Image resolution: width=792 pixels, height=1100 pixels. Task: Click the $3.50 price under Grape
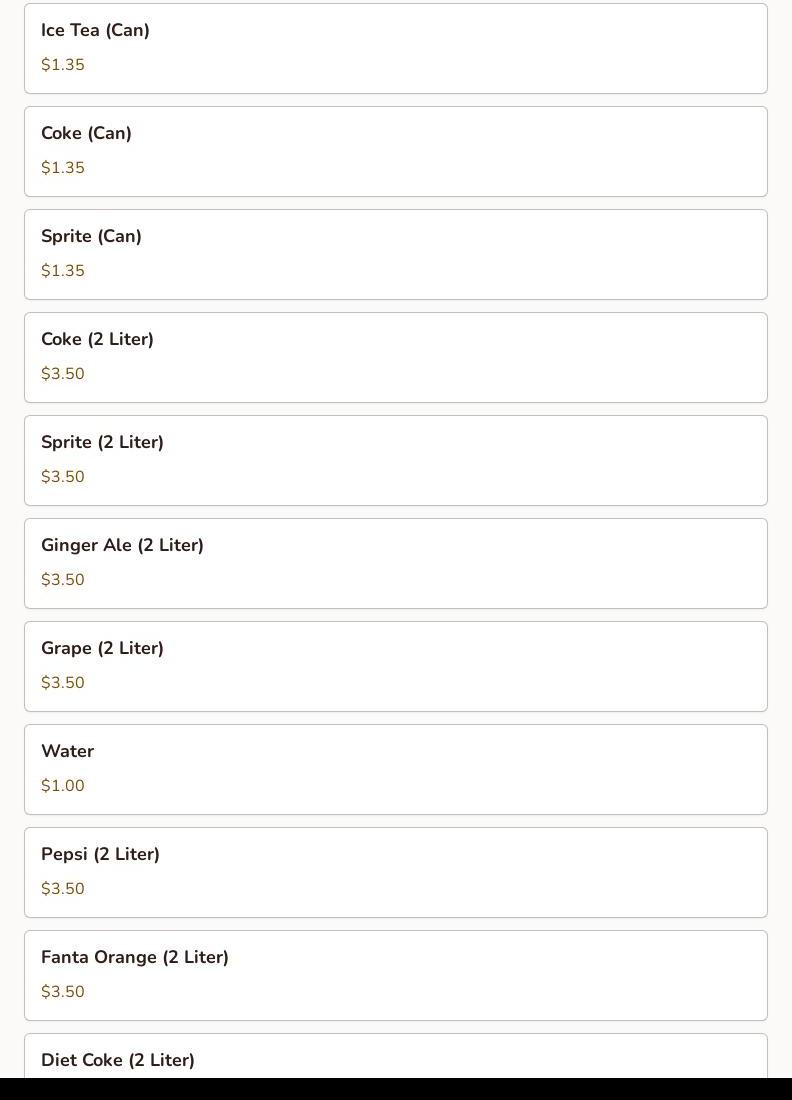[63, 683]
